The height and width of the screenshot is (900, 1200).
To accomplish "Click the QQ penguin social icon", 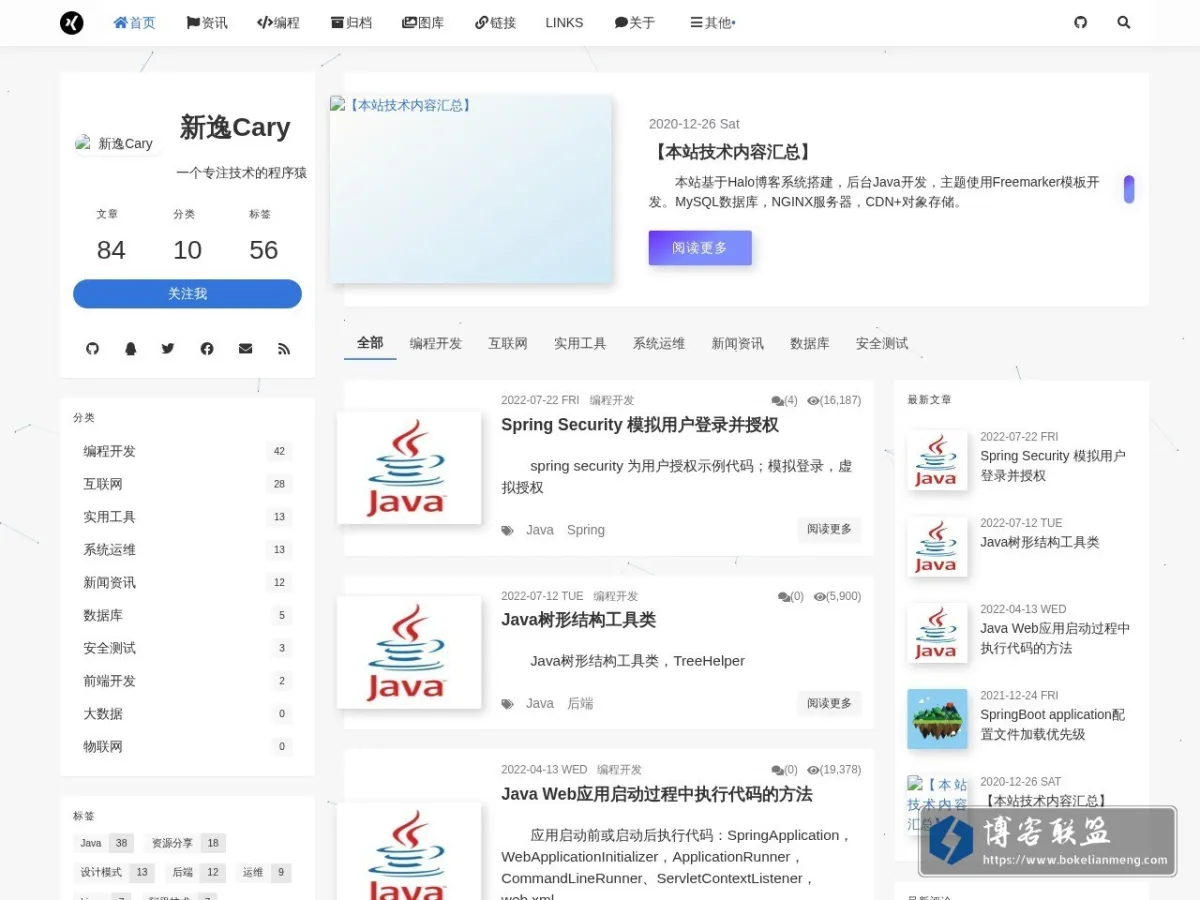I will tap(130, 348).
